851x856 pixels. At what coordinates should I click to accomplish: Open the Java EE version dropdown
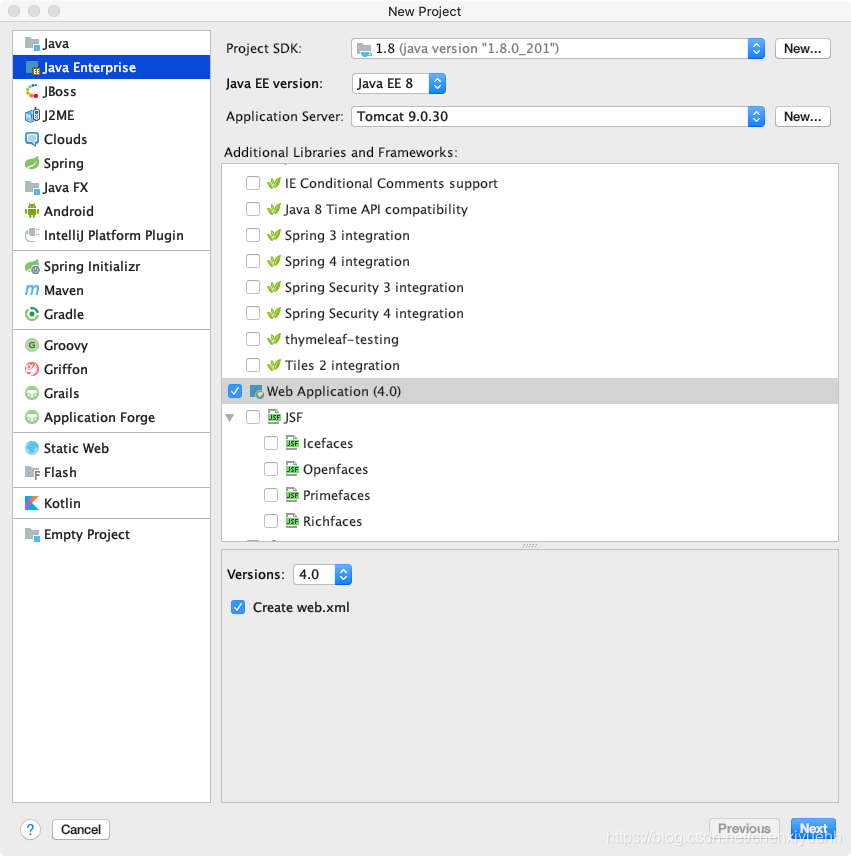click(399, 84)
